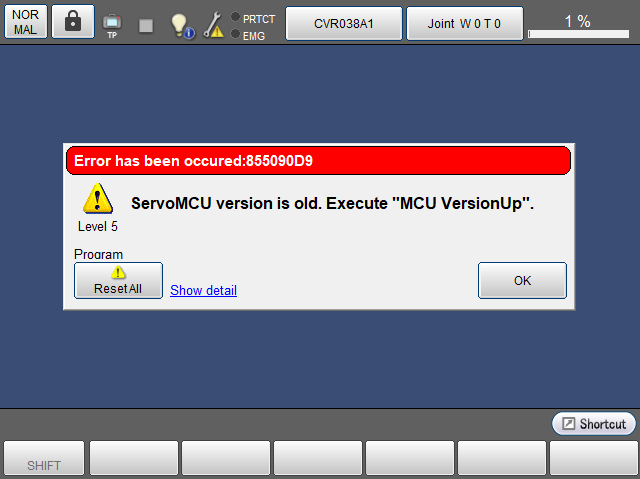Open the CVR038A1 robot selector
Viewport: 640px width, 479px height.
(344, 23)
